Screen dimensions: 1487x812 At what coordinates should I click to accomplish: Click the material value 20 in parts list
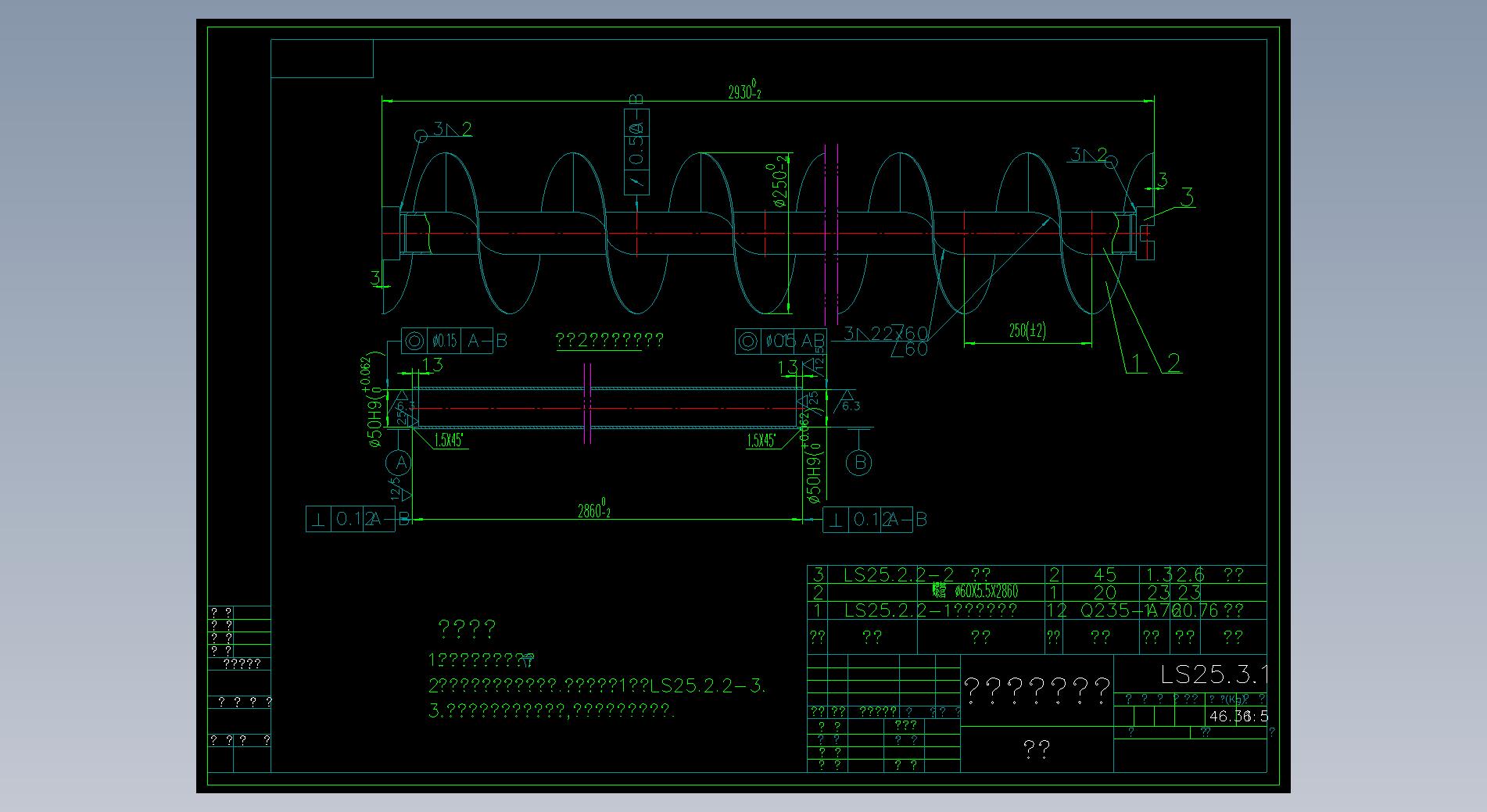tap(1105, 592)
